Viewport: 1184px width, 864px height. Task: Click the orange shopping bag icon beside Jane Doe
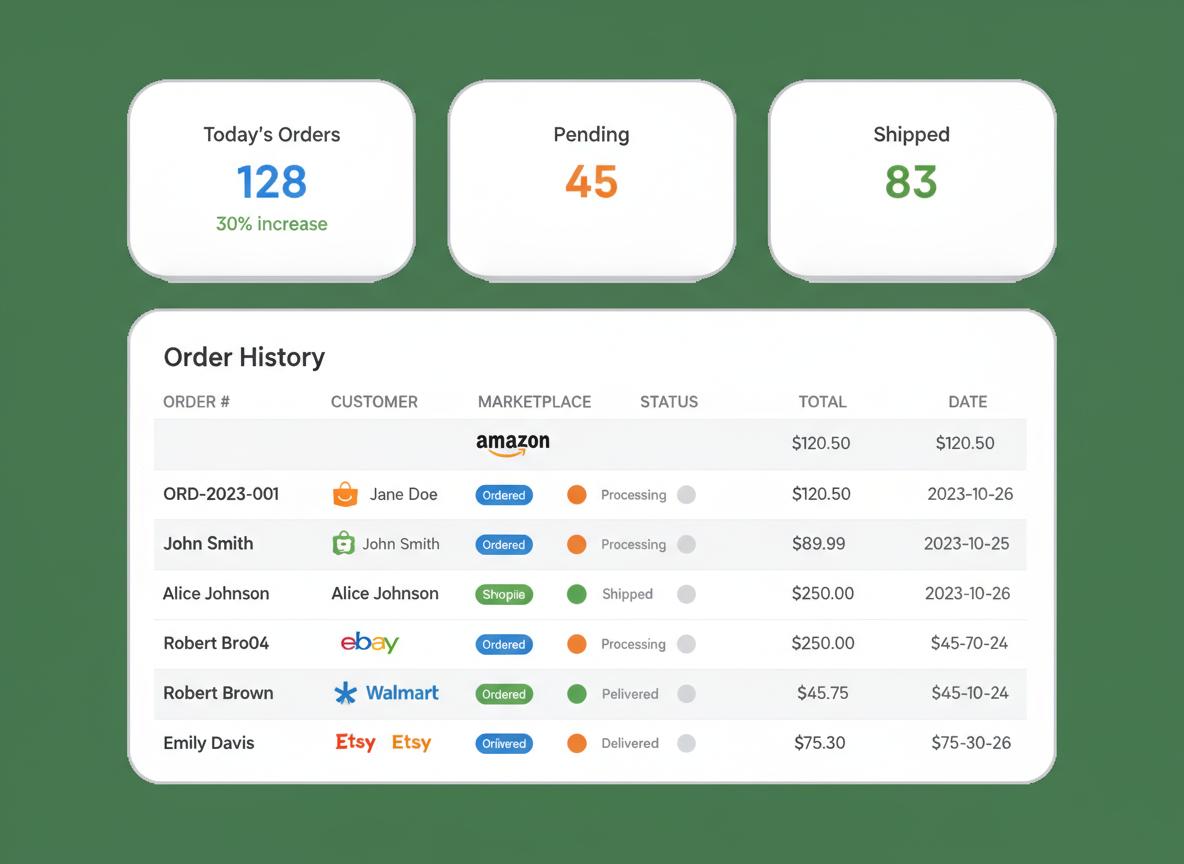pyautogui.click(x=345, y=494)
